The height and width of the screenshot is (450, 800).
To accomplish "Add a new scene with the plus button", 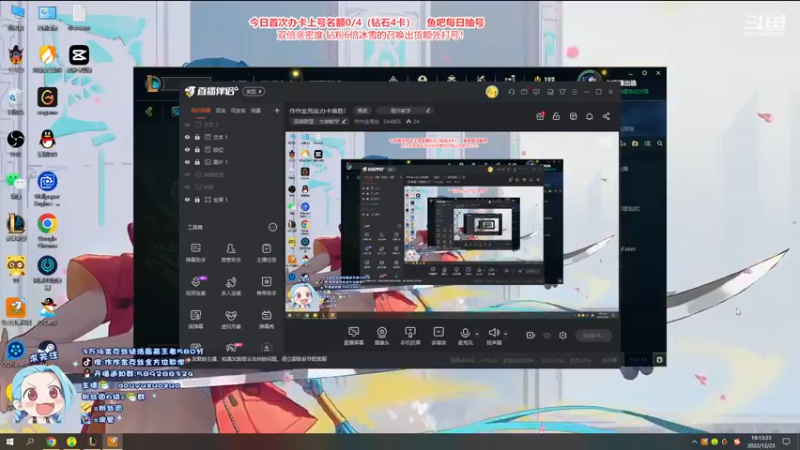I will tap(277, 110).
